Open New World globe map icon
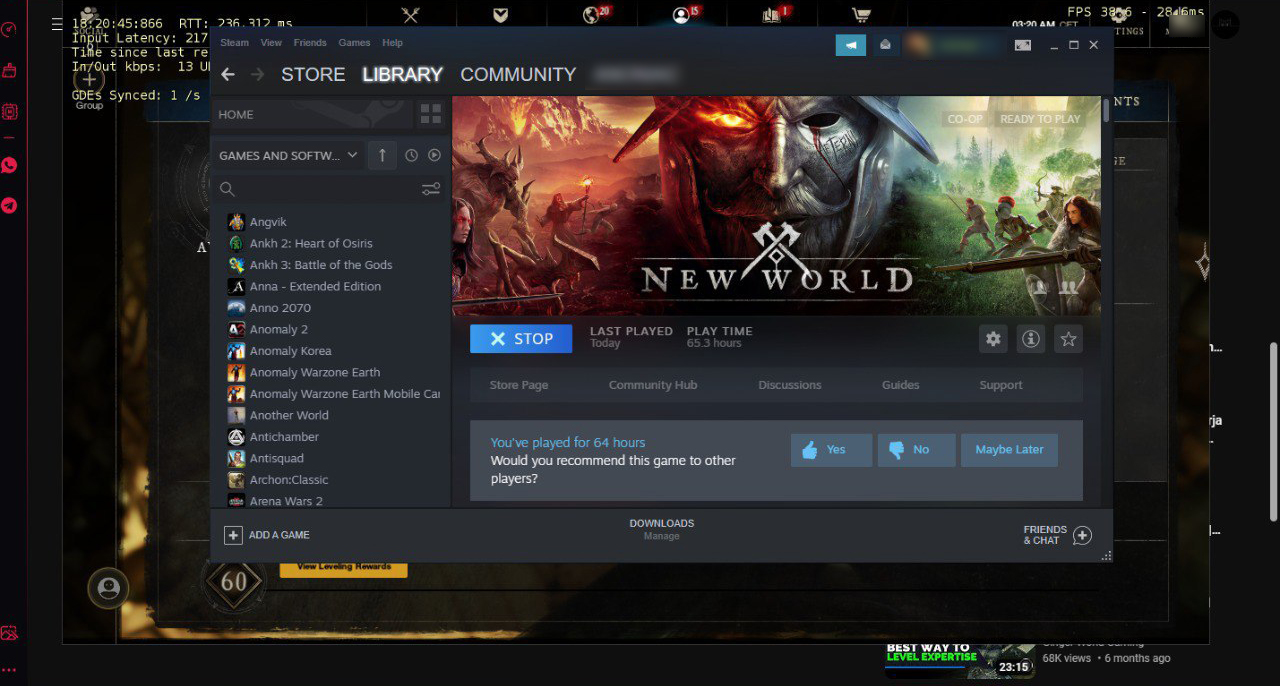Viewport: 1280px width, 686px height. pos(592,14)
